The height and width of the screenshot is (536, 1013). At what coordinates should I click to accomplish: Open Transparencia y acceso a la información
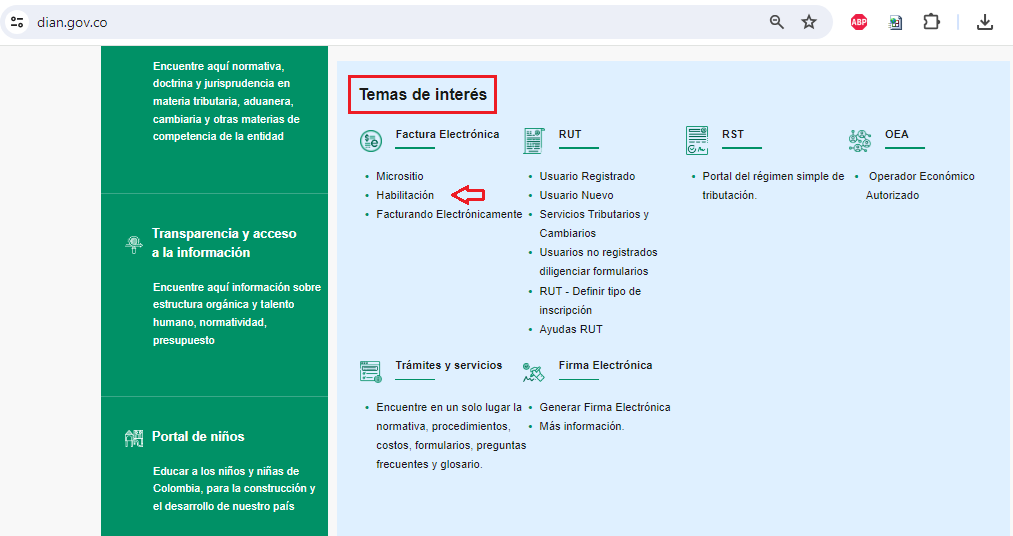pyautogui.click(x=224, y=243)
